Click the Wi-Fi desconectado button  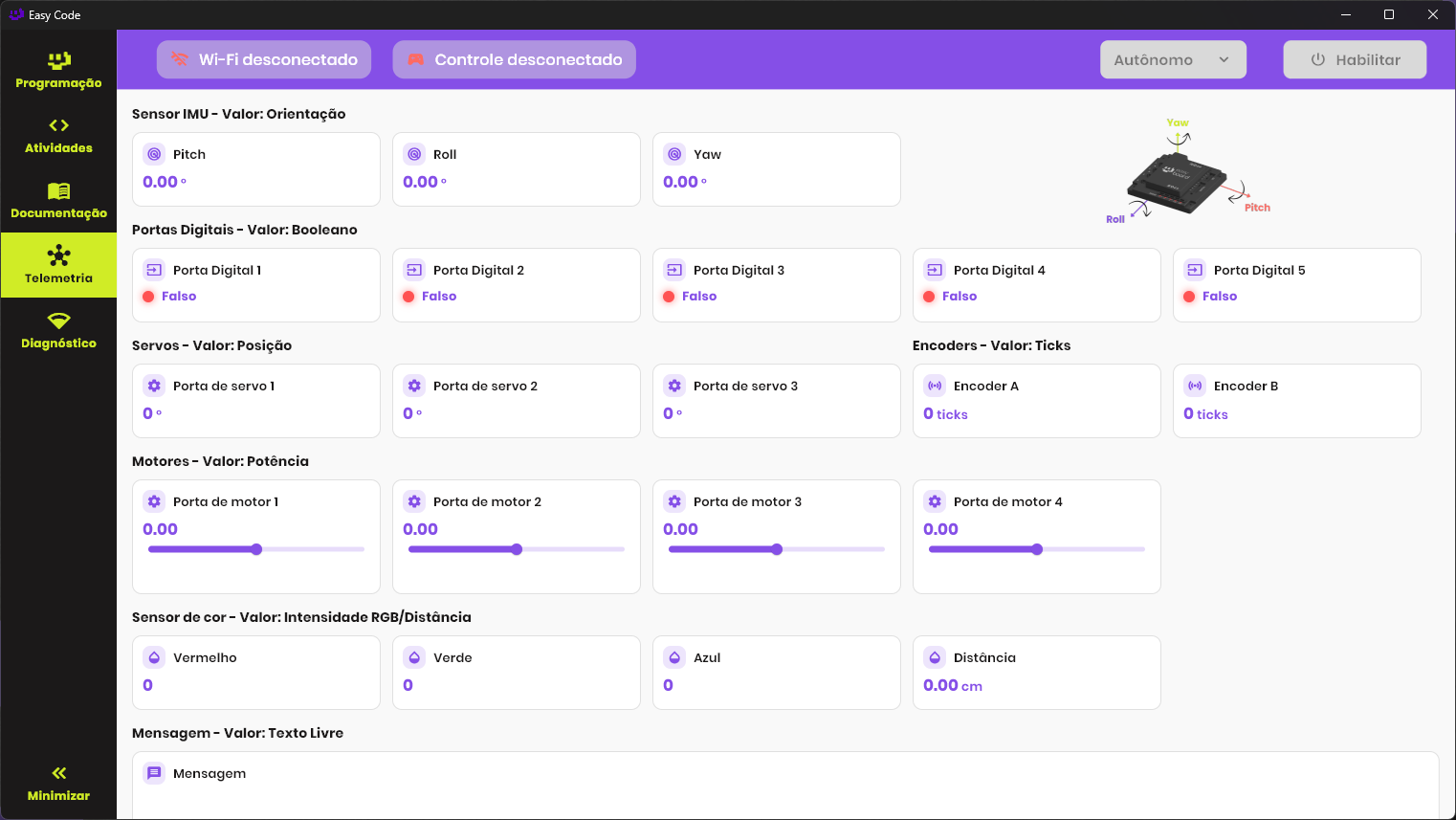point(264,59)
